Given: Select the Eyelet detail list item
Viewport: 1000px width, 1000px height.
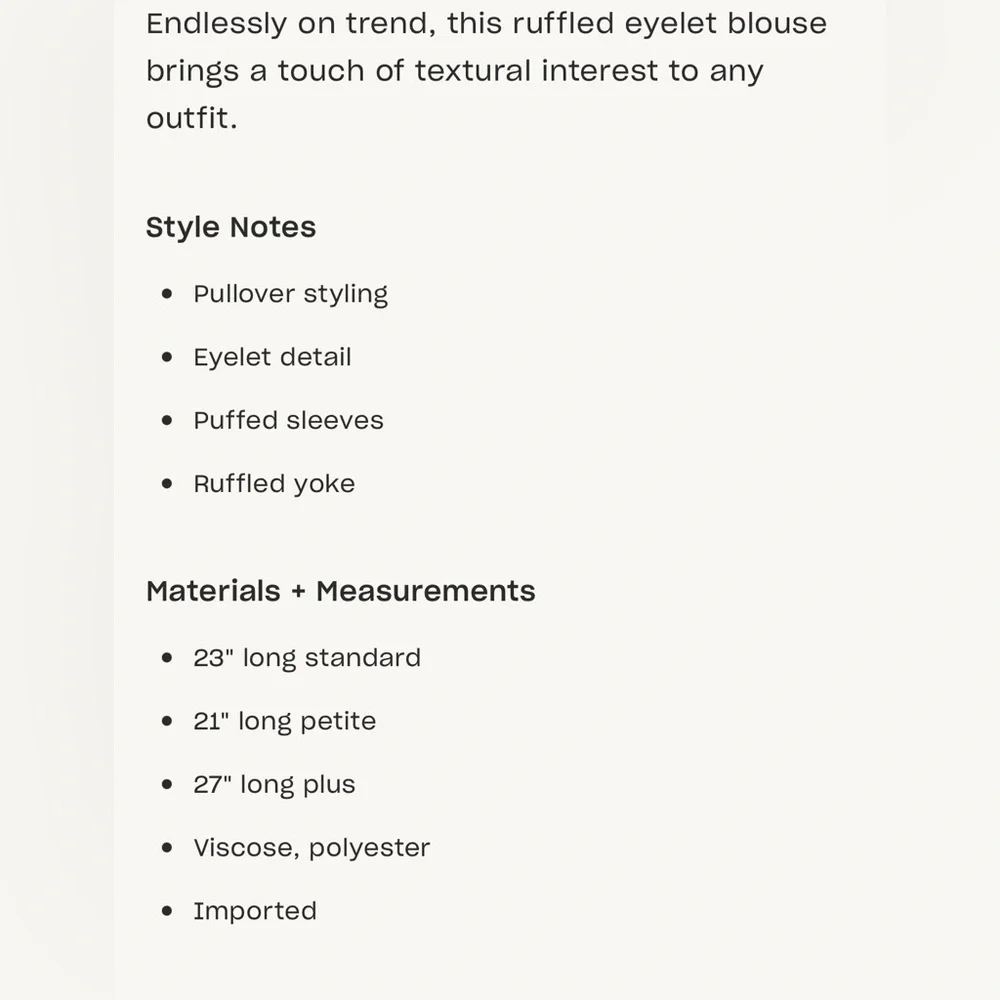Looking at the screenshot, I should pyautogui.click(x=272, y=357).
